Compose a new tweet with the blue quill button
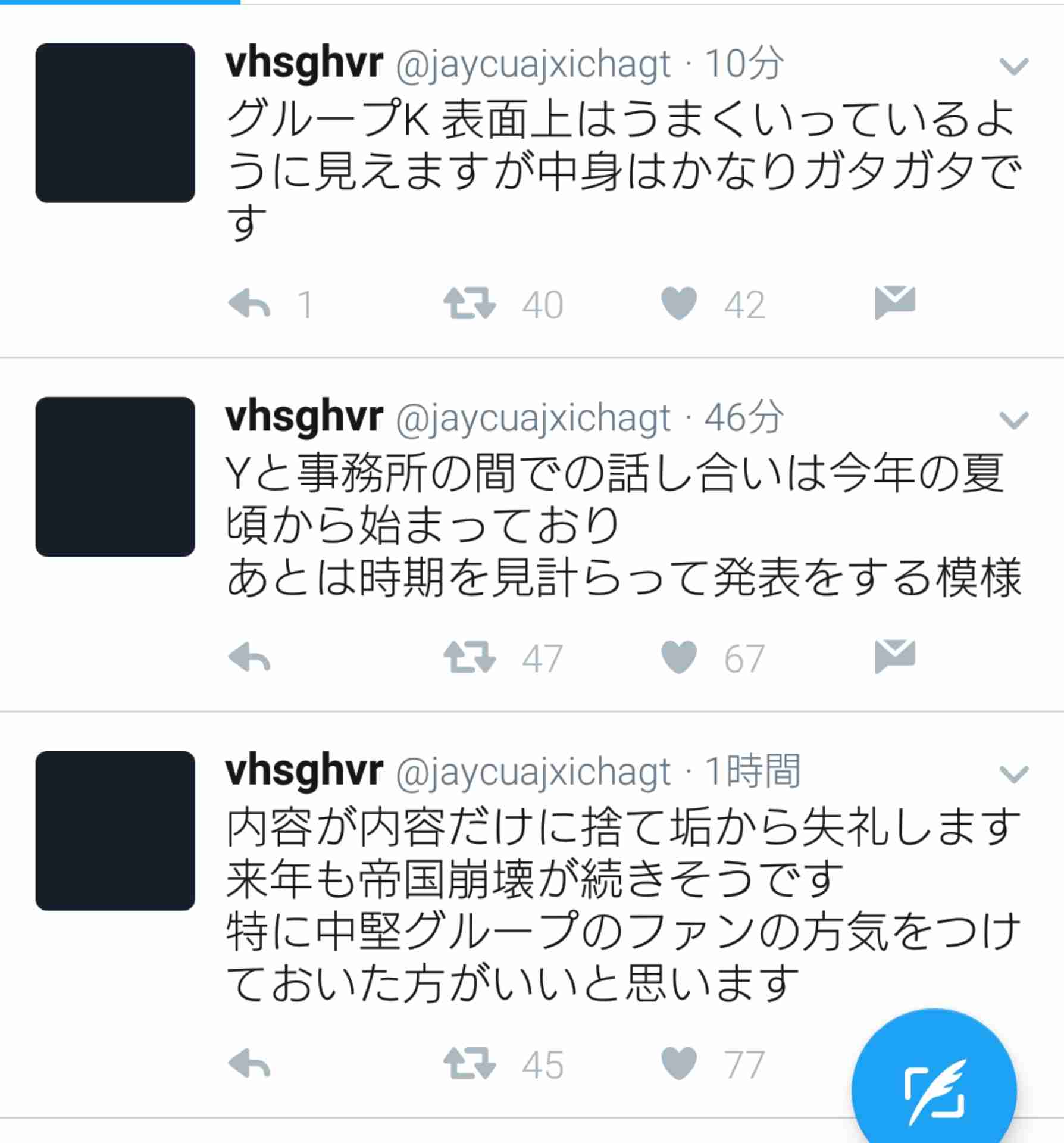Viewport: 1064px width, 1143px height. pos(934,1091)
